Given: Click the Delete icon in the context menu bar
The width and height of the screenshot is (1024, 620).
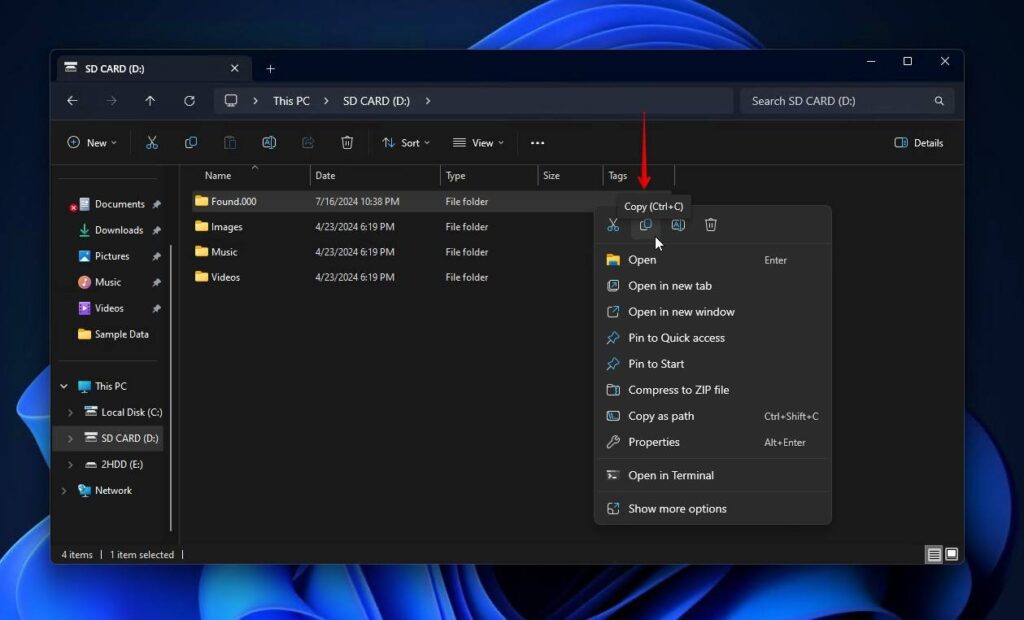Looking at the screenshot, I should (x=710, y=225).
